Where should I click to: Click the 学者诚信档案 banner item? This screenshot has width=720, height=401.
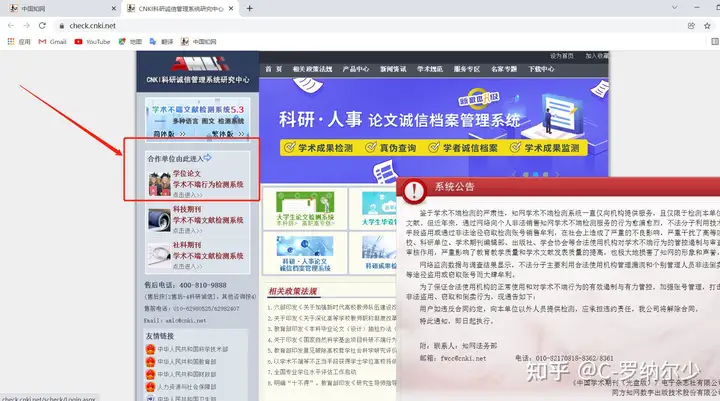[463, 148]
